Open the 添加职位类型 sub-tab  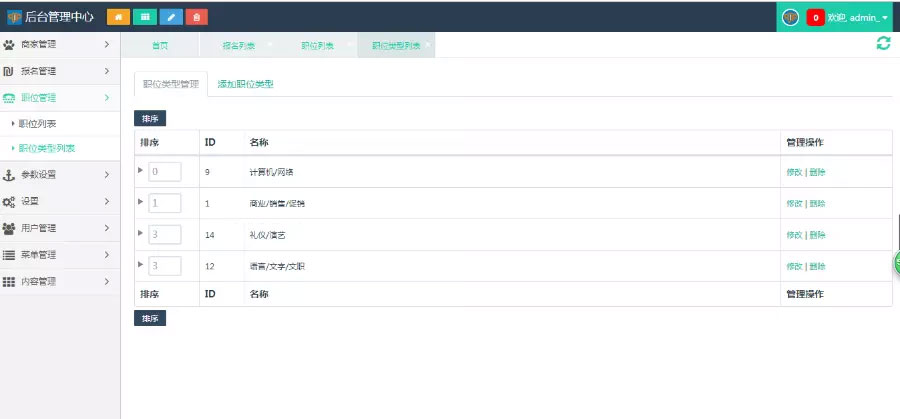coord(245,84)
